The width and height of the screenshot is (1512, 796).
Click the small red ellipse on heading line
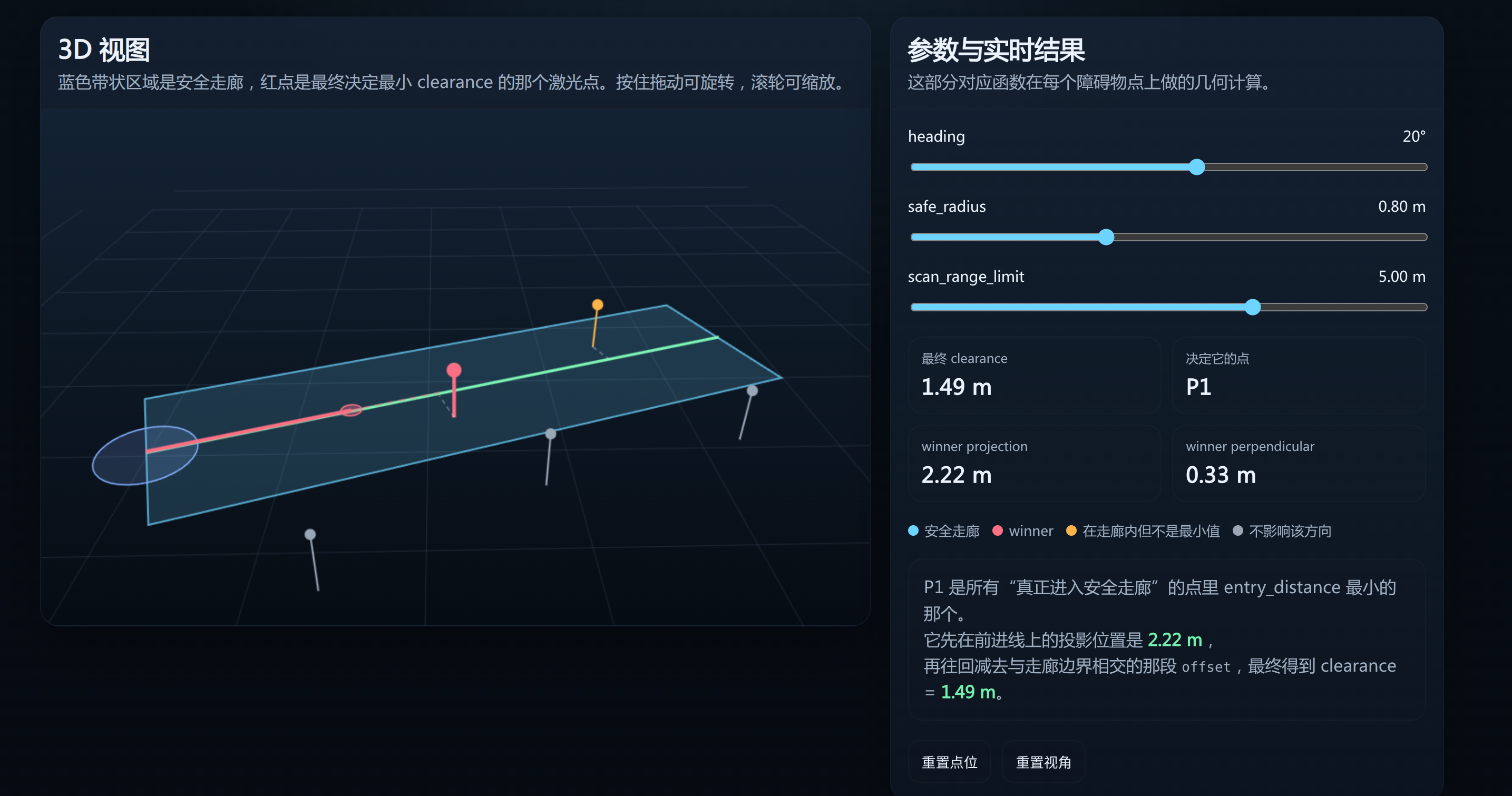point(351,410)
